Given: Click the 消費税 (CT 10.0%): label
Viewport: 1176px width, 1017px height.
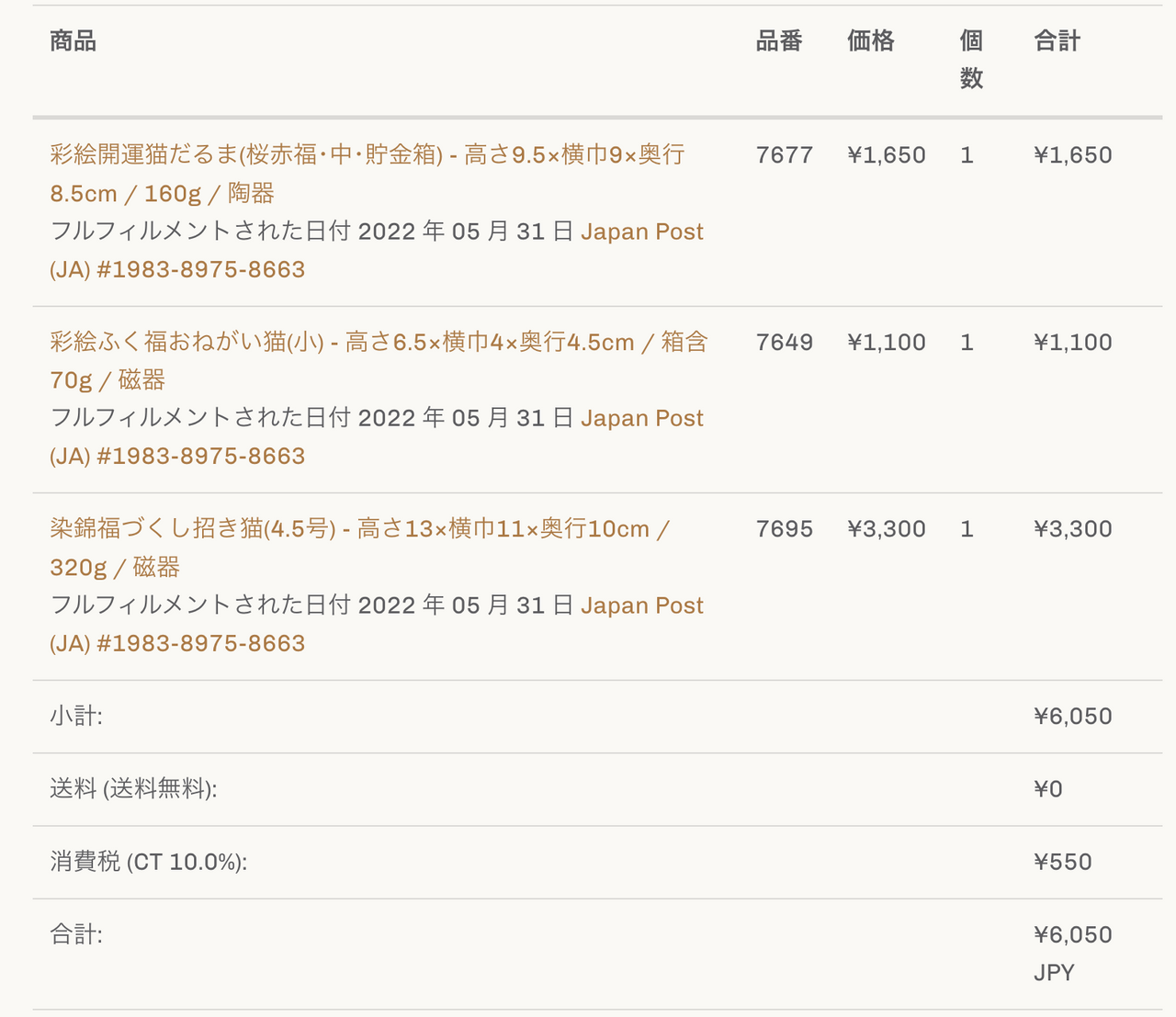Looking at the screenshot, I should pyautogui.click(x=149, y=862).
